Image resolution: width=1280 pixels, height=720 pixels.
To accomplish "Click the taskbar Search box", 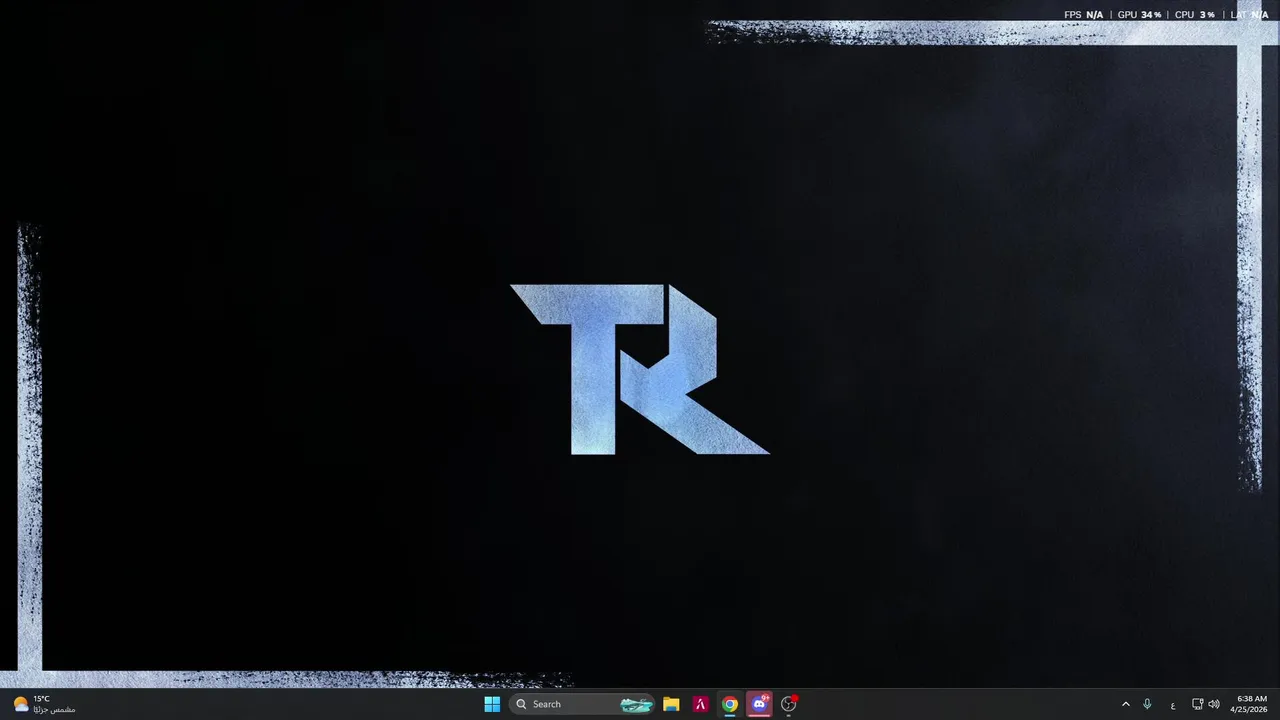I will (582, 704).
